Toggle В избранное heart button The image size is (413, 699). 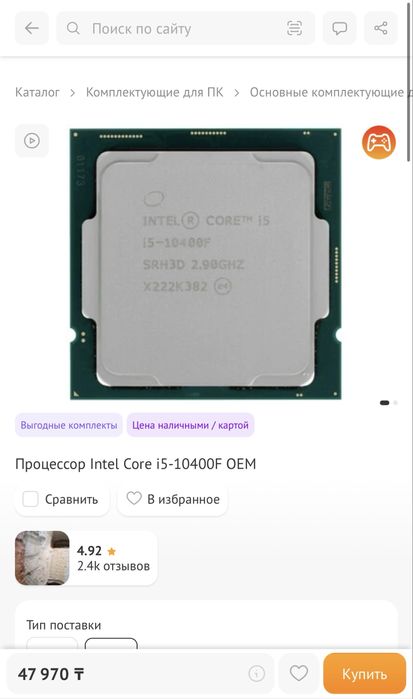173,499
